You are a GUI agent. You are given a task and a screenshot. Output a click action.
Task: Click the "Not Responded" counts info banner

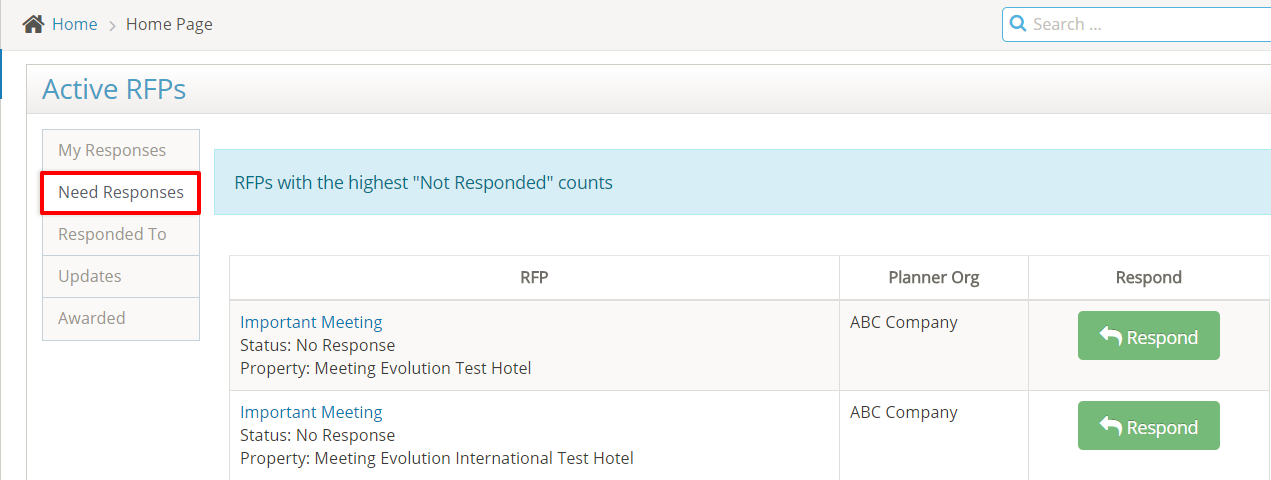(x=423, y=183)
